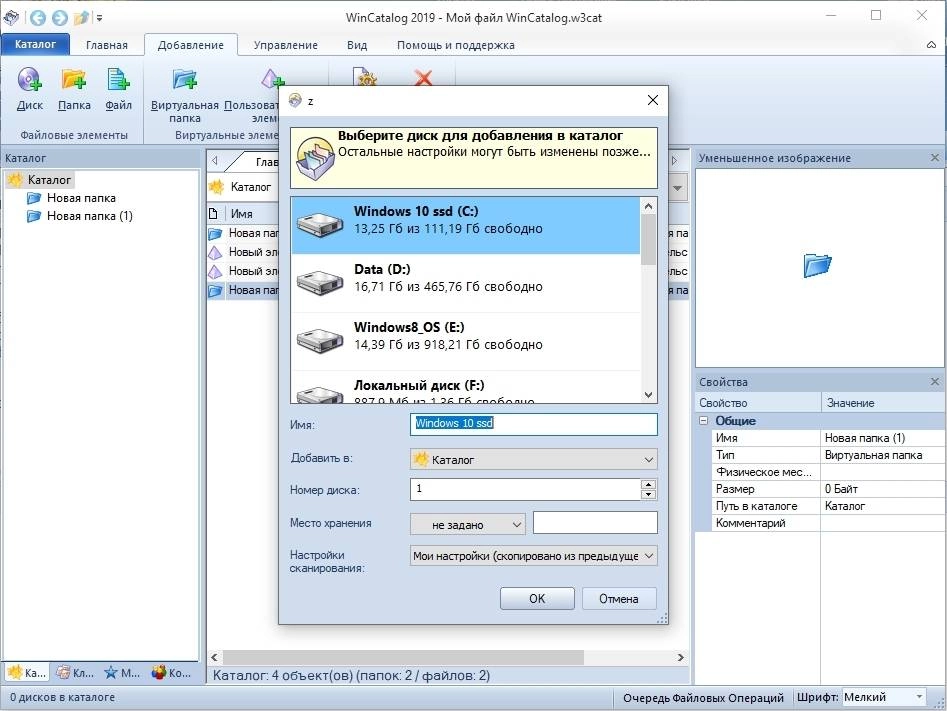The height and width of the screenshot is (711, 947).
Task: Click the folder-up icon in the quick access bar
Action: pos(81,18)
